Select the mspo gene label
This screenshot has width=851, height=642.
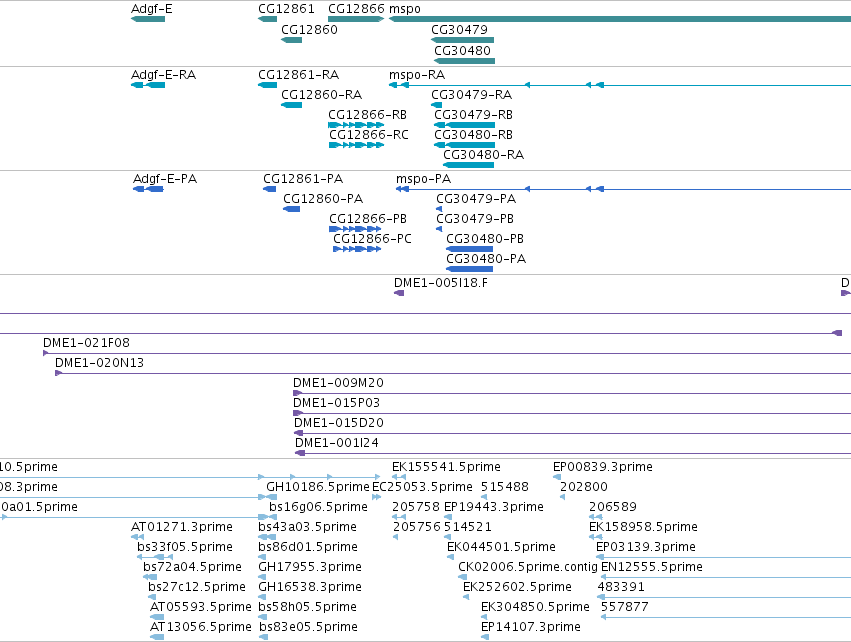[404, 9]
